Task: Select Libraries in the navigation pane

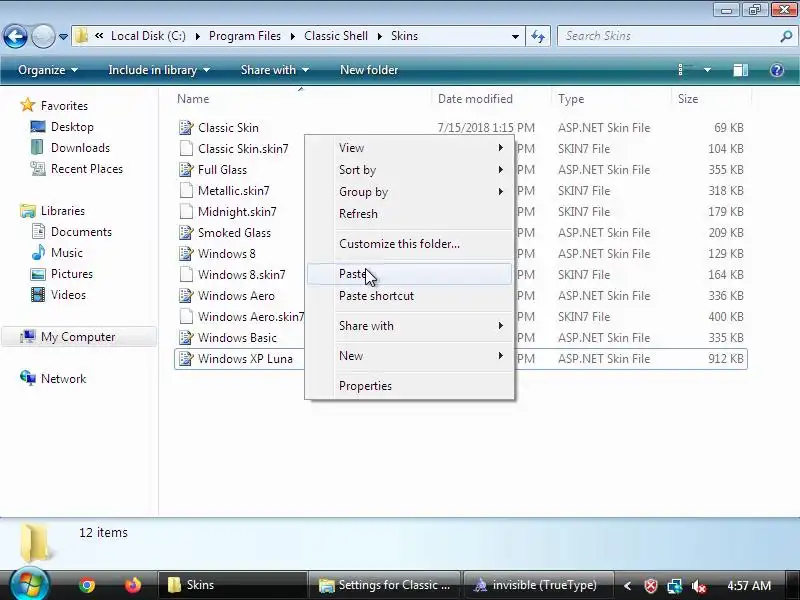Action: coord(63,211)
